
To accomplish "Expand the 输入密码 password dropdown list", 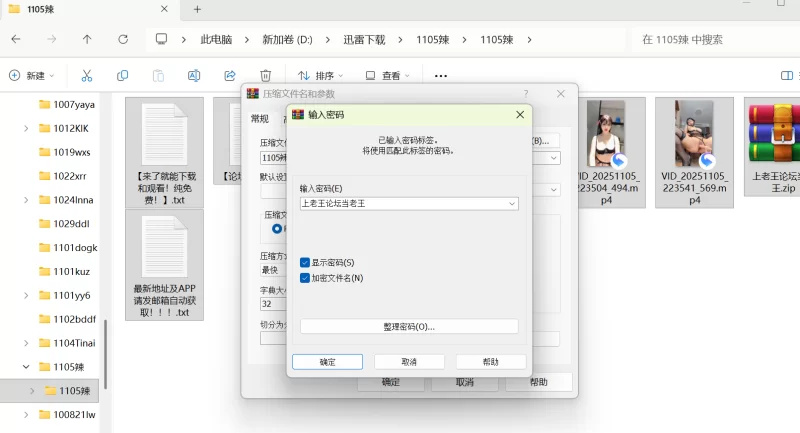I will [x=512, y=204].
